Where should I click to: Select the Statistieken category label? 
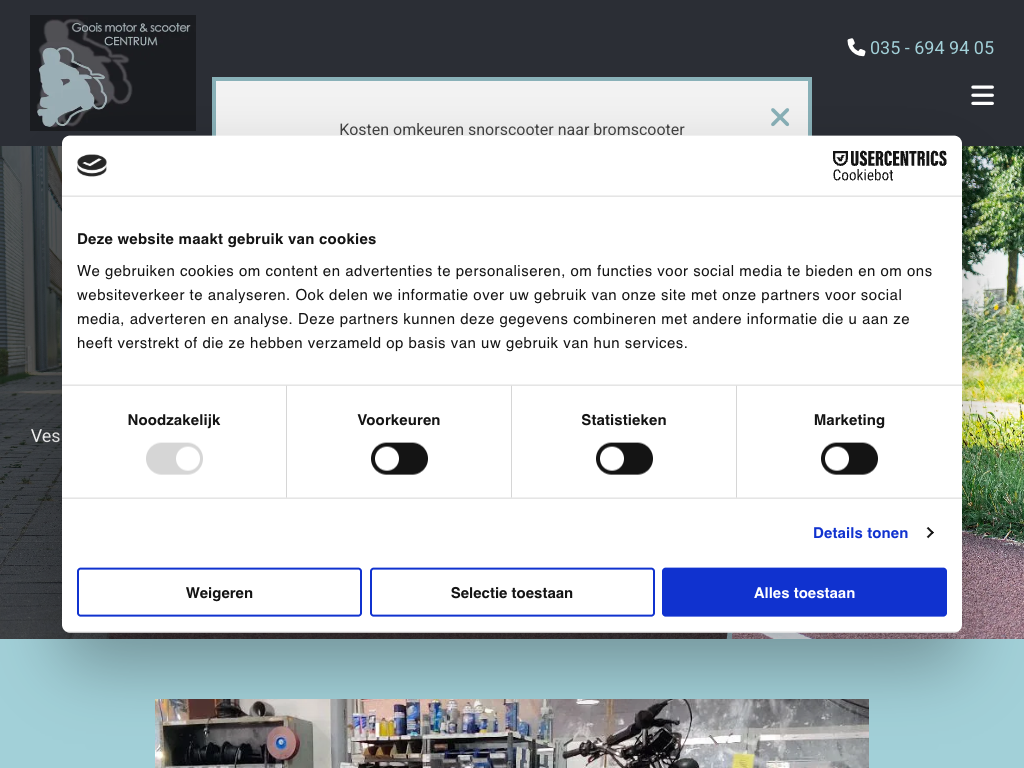click(x=624, y=420)
